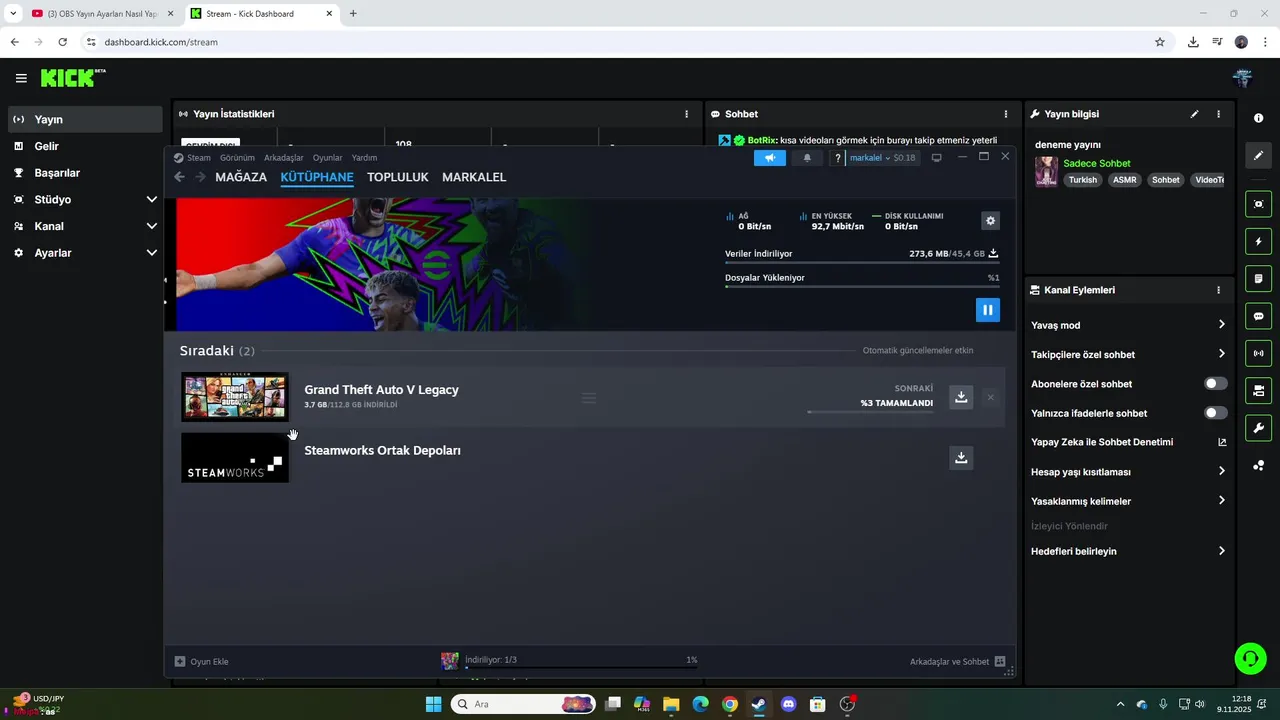This screenshot has height=720, width=1280.
Task: Start Grand Theft Auto V download now
Action: click(x=961, y=397)
